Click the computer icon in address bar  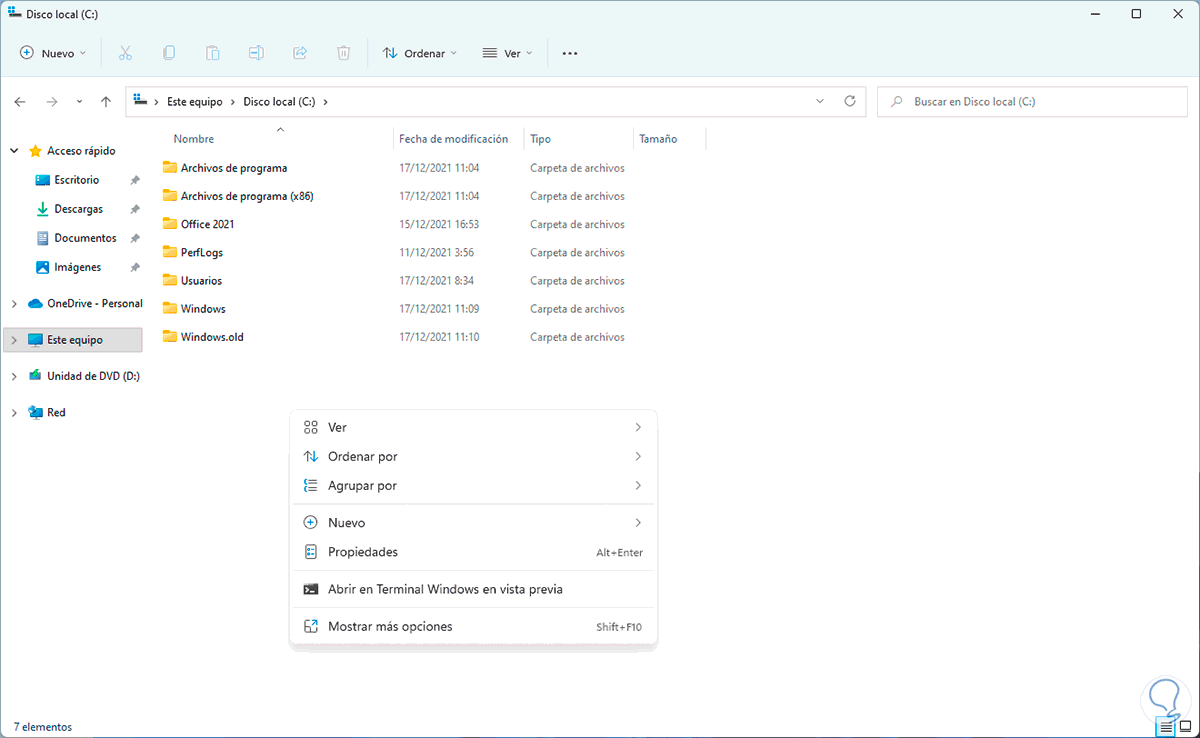click(140, 101)
